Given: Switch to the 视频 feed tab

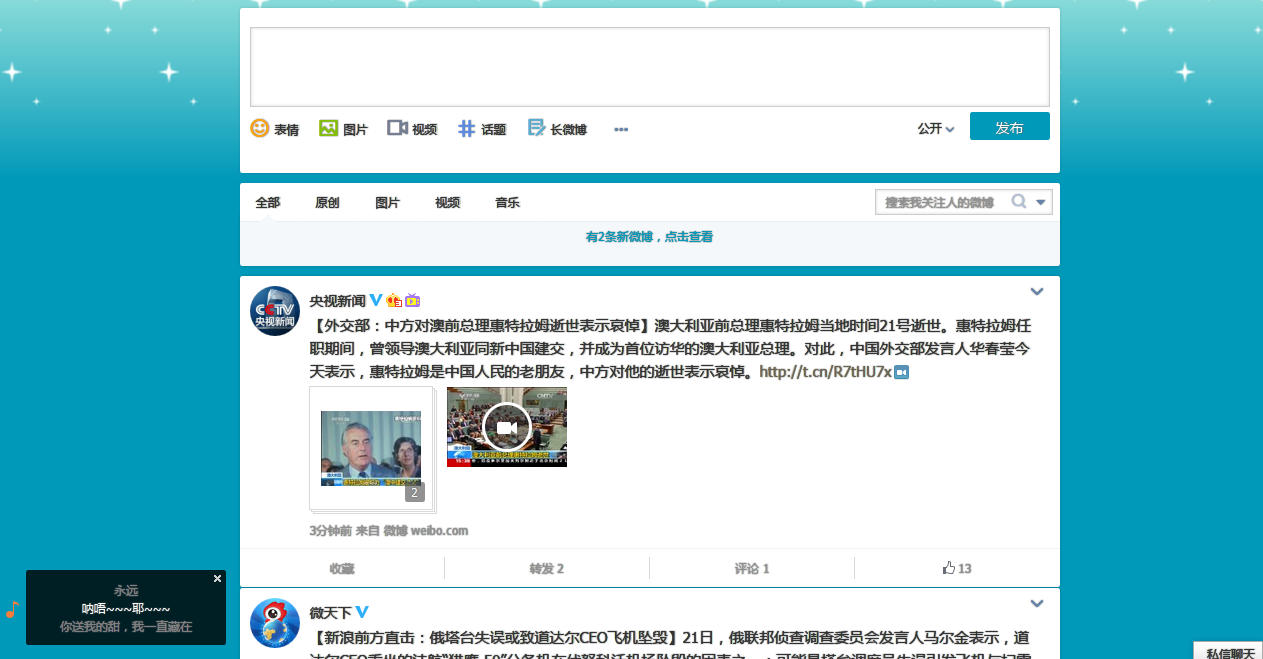Looking at the screenshot, I should 447,202.
